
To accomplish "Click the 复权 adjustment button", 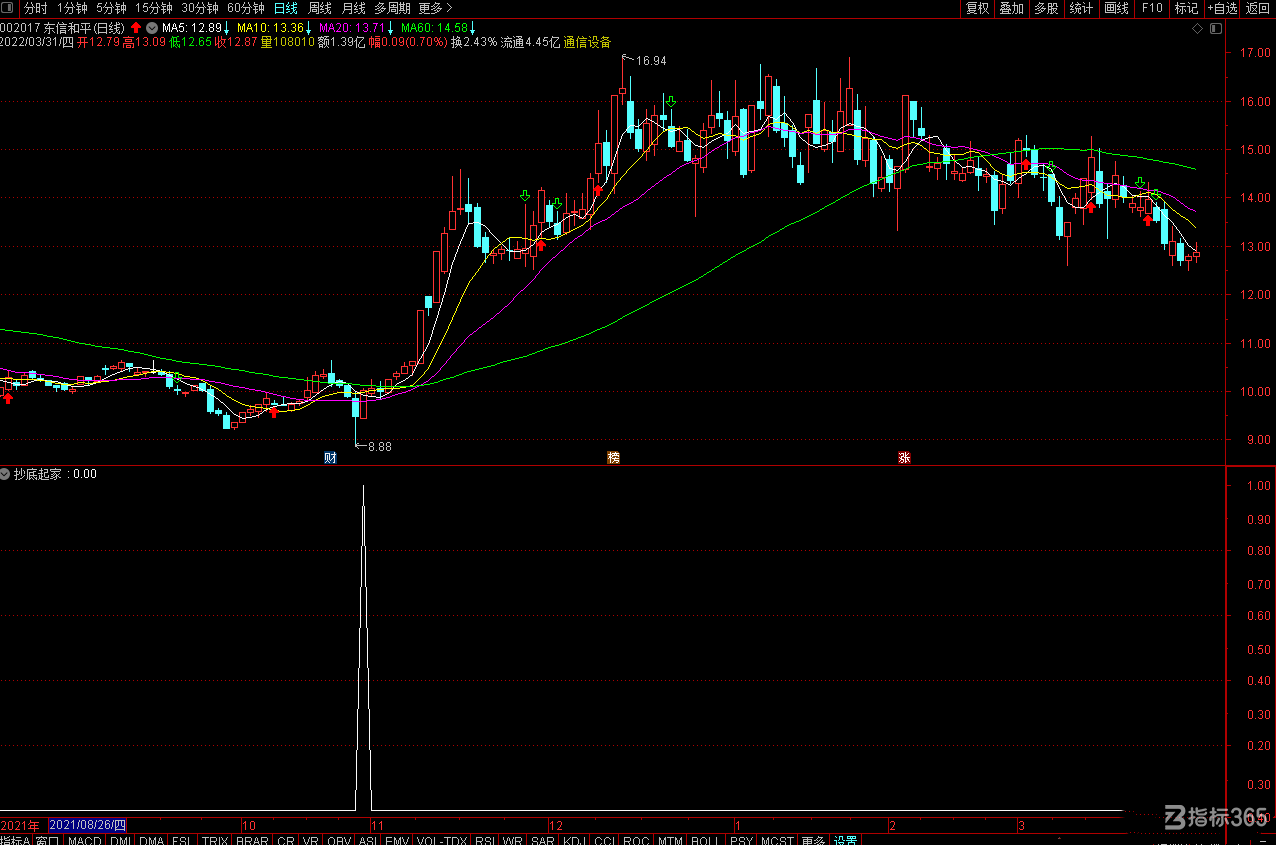I will 977,8.
